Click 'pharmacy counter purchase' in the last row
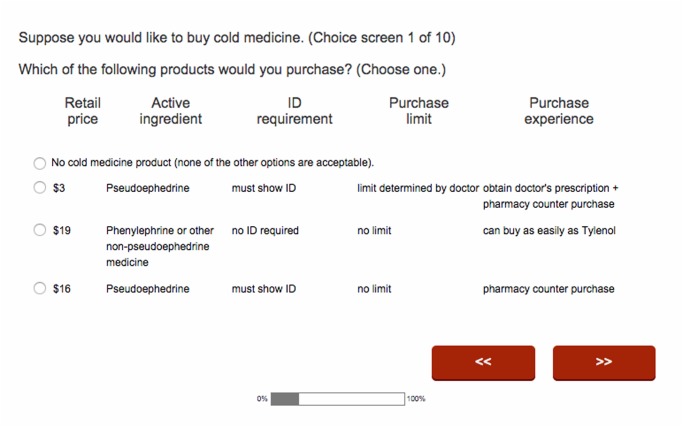 point(548,289)
